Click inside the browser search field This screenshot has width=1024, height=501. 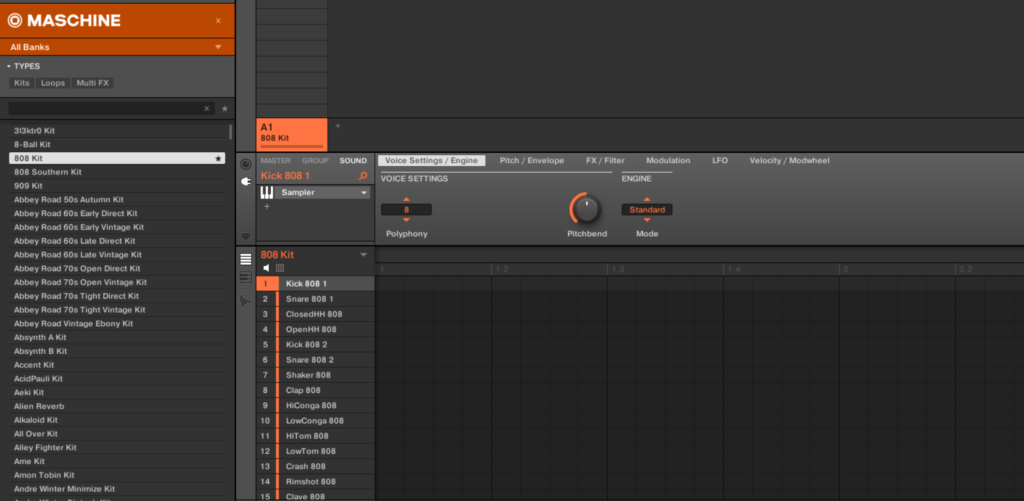[x=105, y=108]
